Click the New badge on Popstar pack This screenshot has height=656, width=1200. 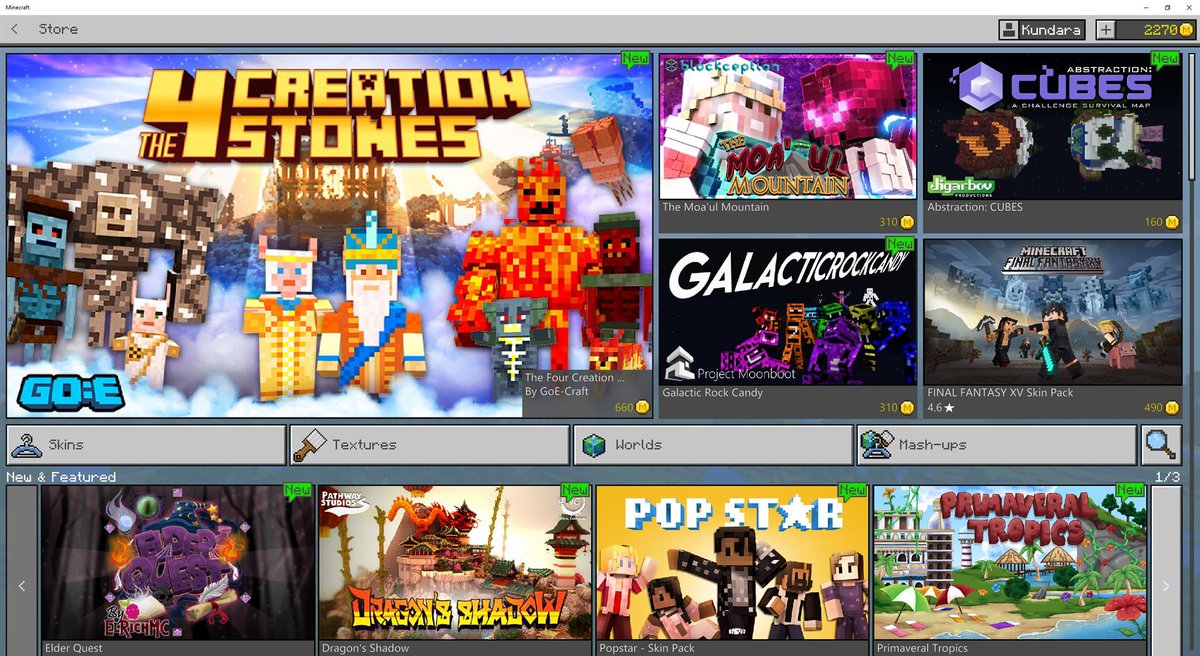coord(853,491)
